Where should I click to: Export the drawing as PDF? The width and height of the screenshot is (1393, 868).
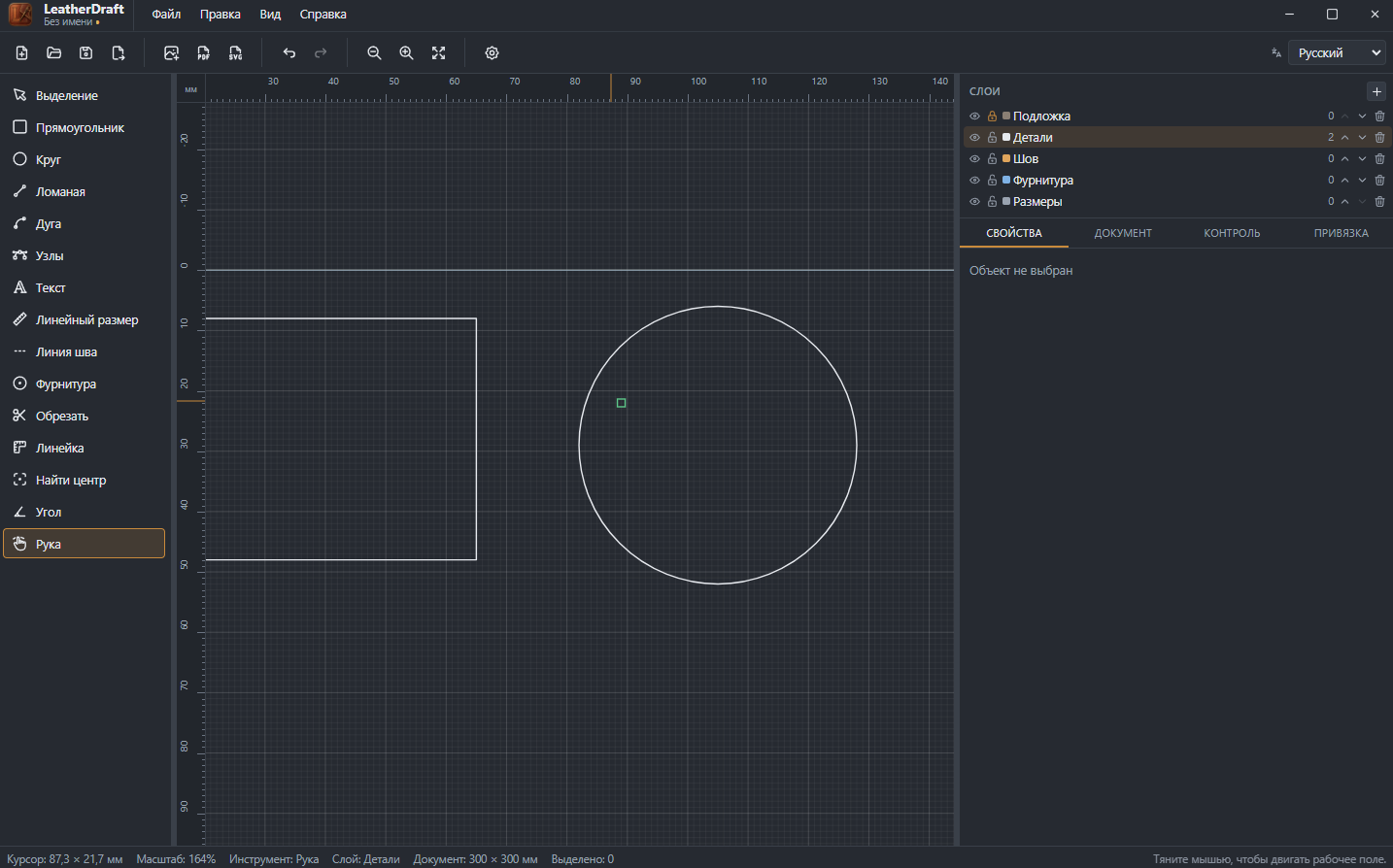[204, 53]
